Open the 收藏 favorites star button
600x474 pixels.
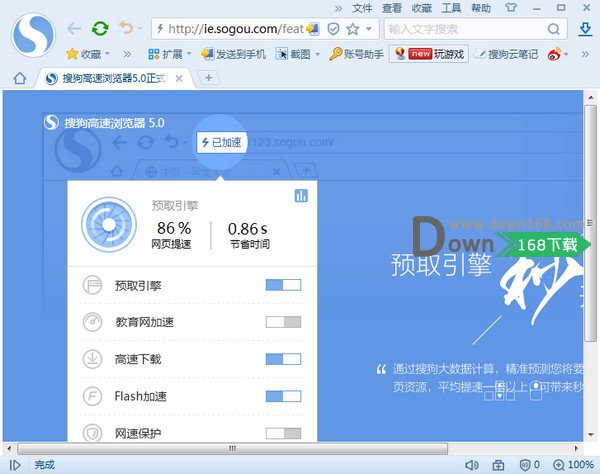point(84,54)
